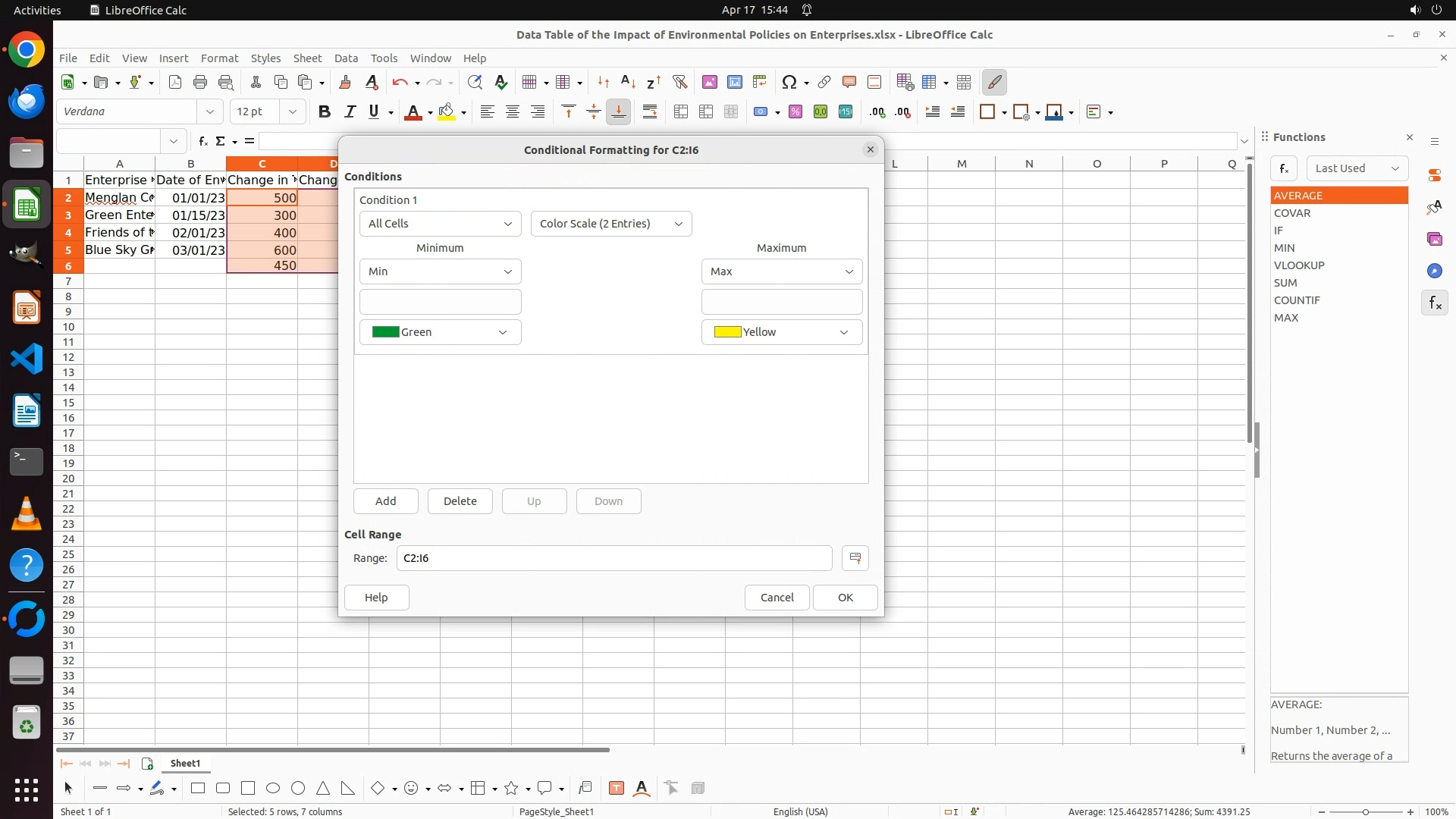Click the Clone Formatting paintbrush icon
This screenshot has width=1456, height=819.
(x=345, y=83)
